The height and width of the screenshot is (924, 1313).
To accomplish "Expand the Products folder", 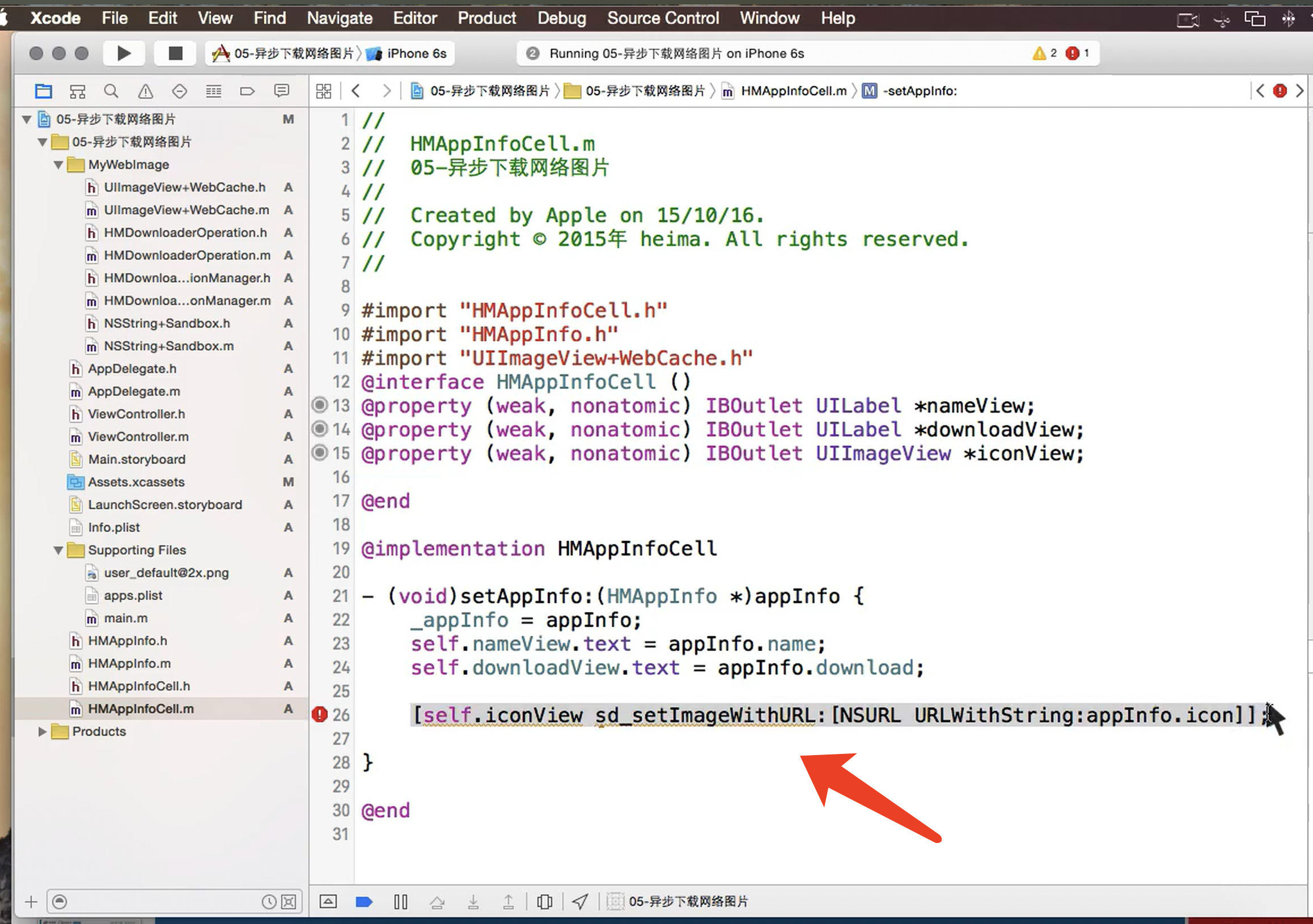I will coord(42,731).
